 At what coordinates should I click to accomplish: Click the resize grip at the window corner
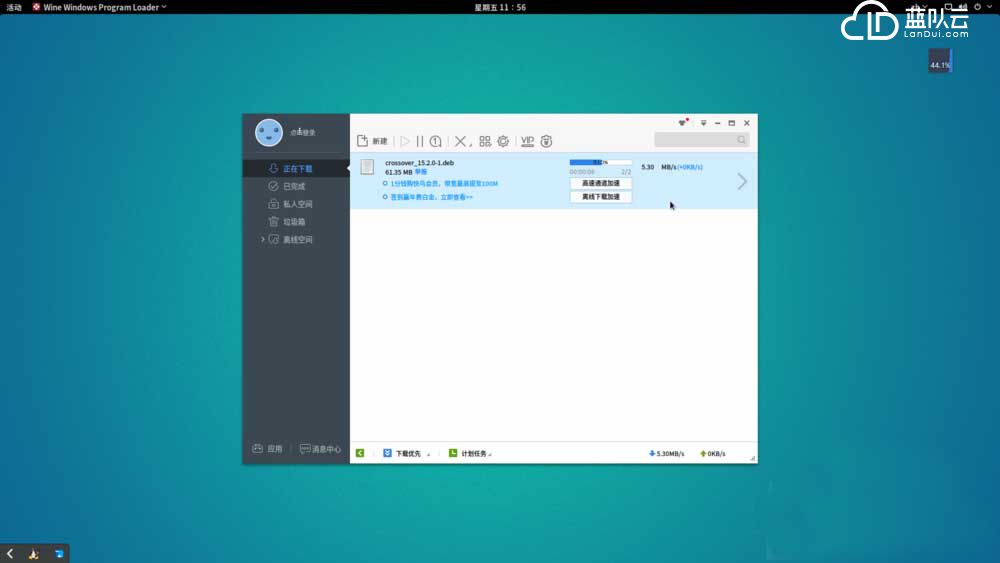click(753, 458)
